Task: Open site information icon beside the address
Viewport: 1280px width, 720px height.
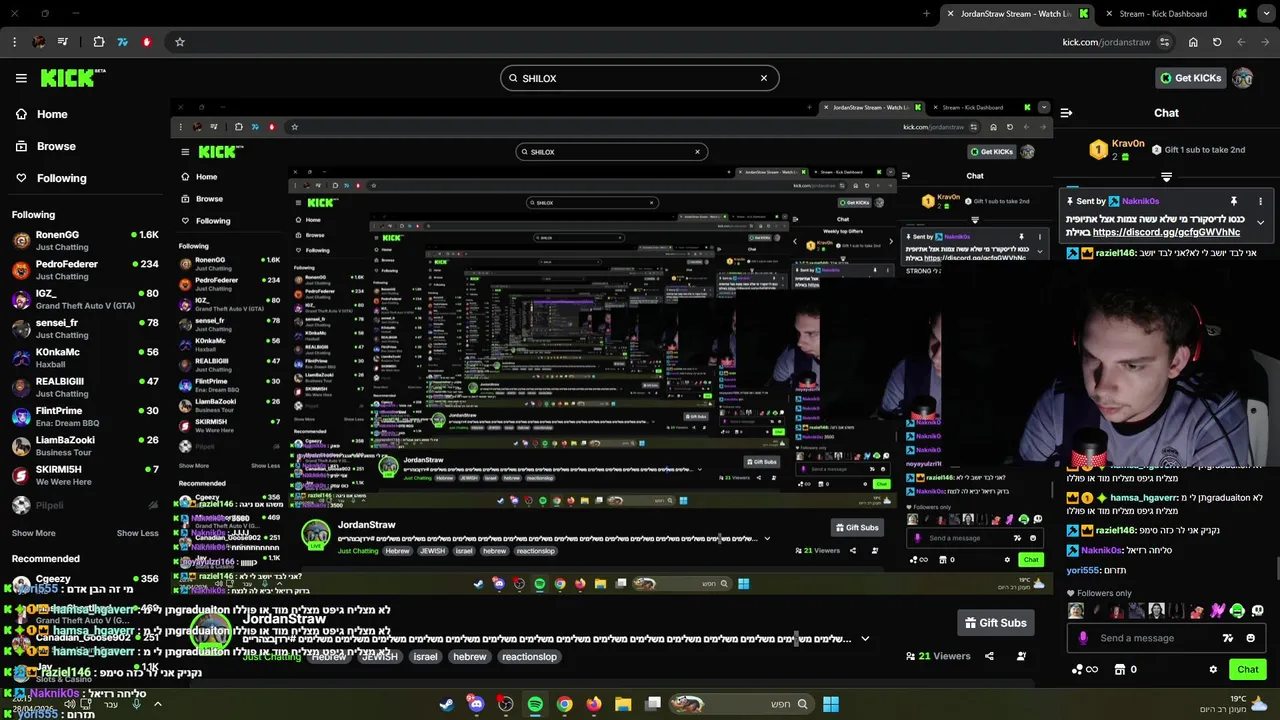Action: (x=1164, y=42)
